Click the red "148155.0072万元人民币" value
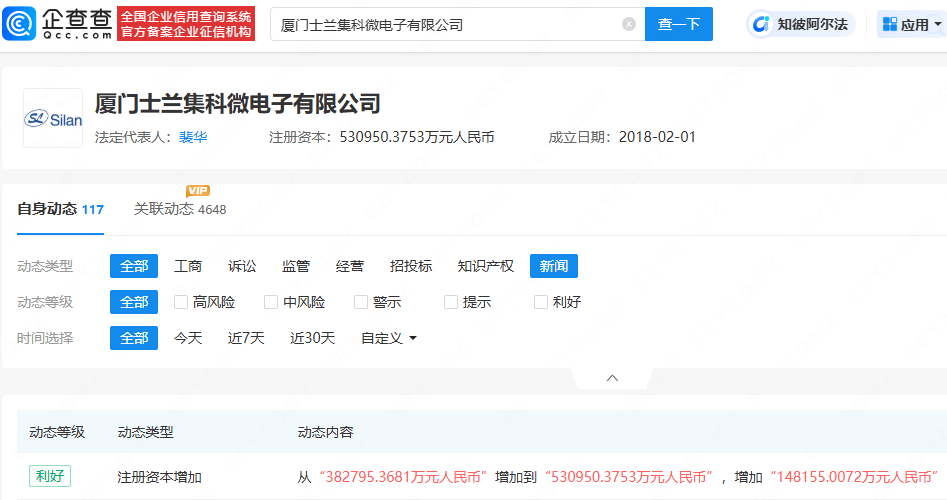 coord(854,477)
